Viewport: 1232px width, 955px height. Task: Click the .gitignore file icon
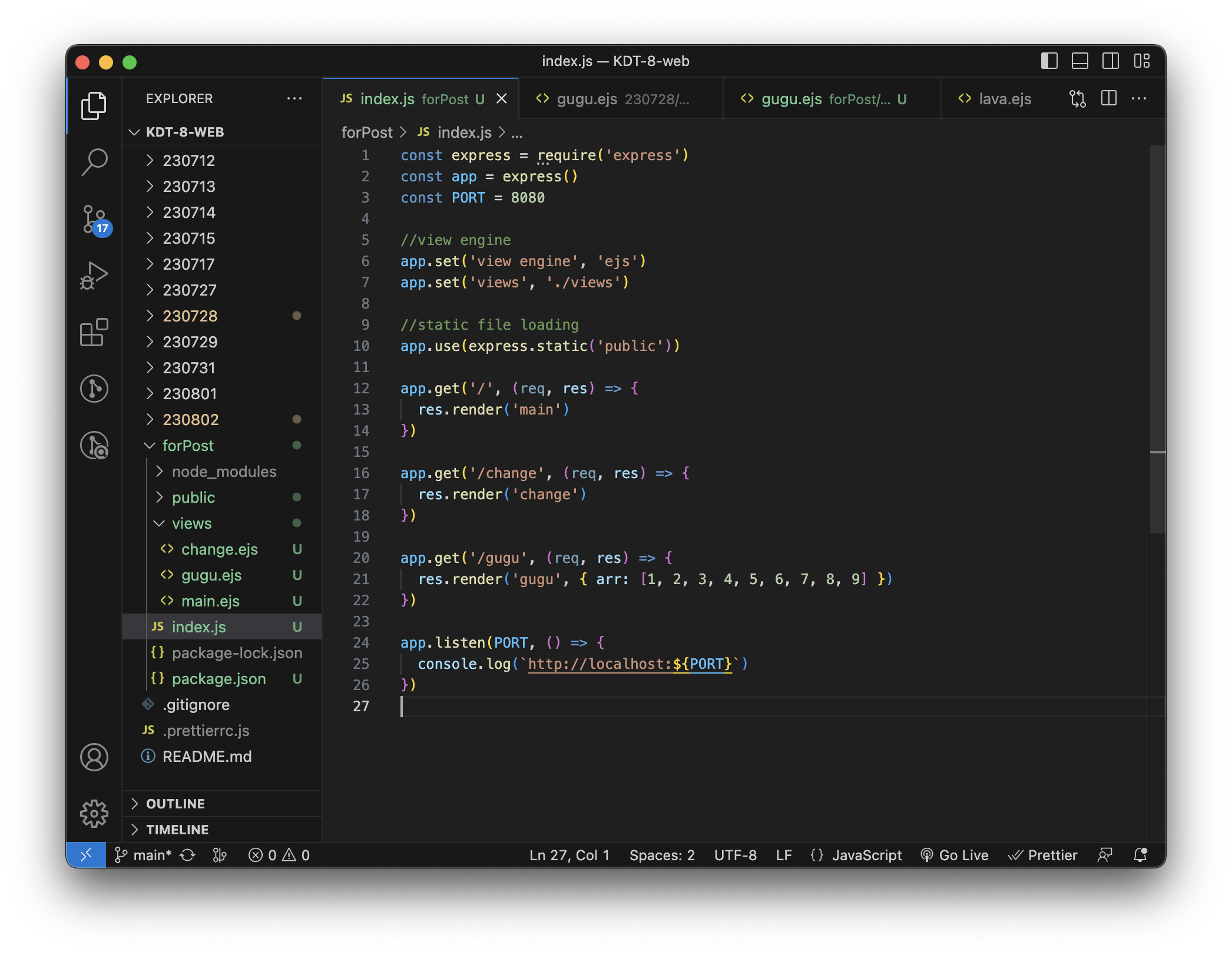coord(148,704)
